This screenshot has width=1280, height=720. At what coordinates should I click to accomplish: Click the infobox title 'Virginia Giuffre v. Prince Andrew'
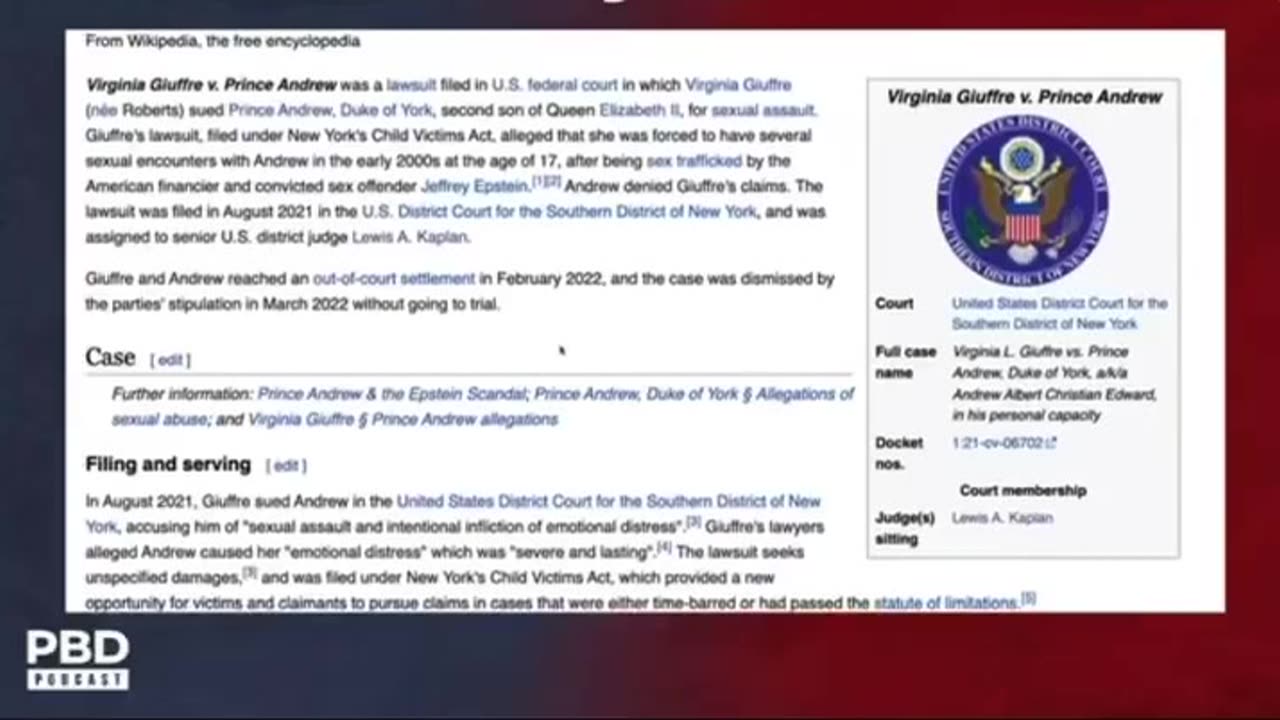point(1024,97)
